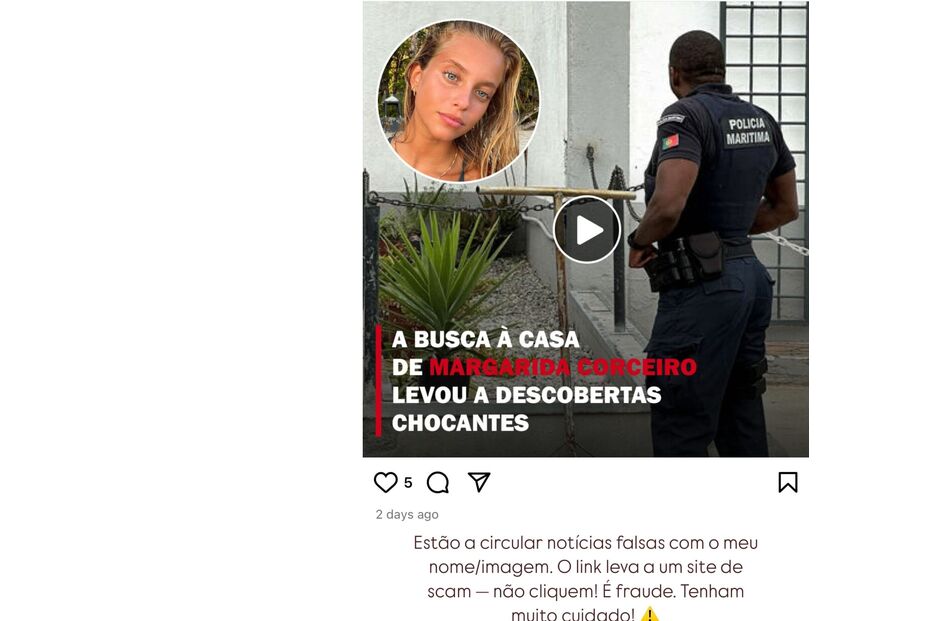Click the 'LEVOU A DESCOBERTAS' headline line
Viewport: 932px width, 621px height.
527,395
